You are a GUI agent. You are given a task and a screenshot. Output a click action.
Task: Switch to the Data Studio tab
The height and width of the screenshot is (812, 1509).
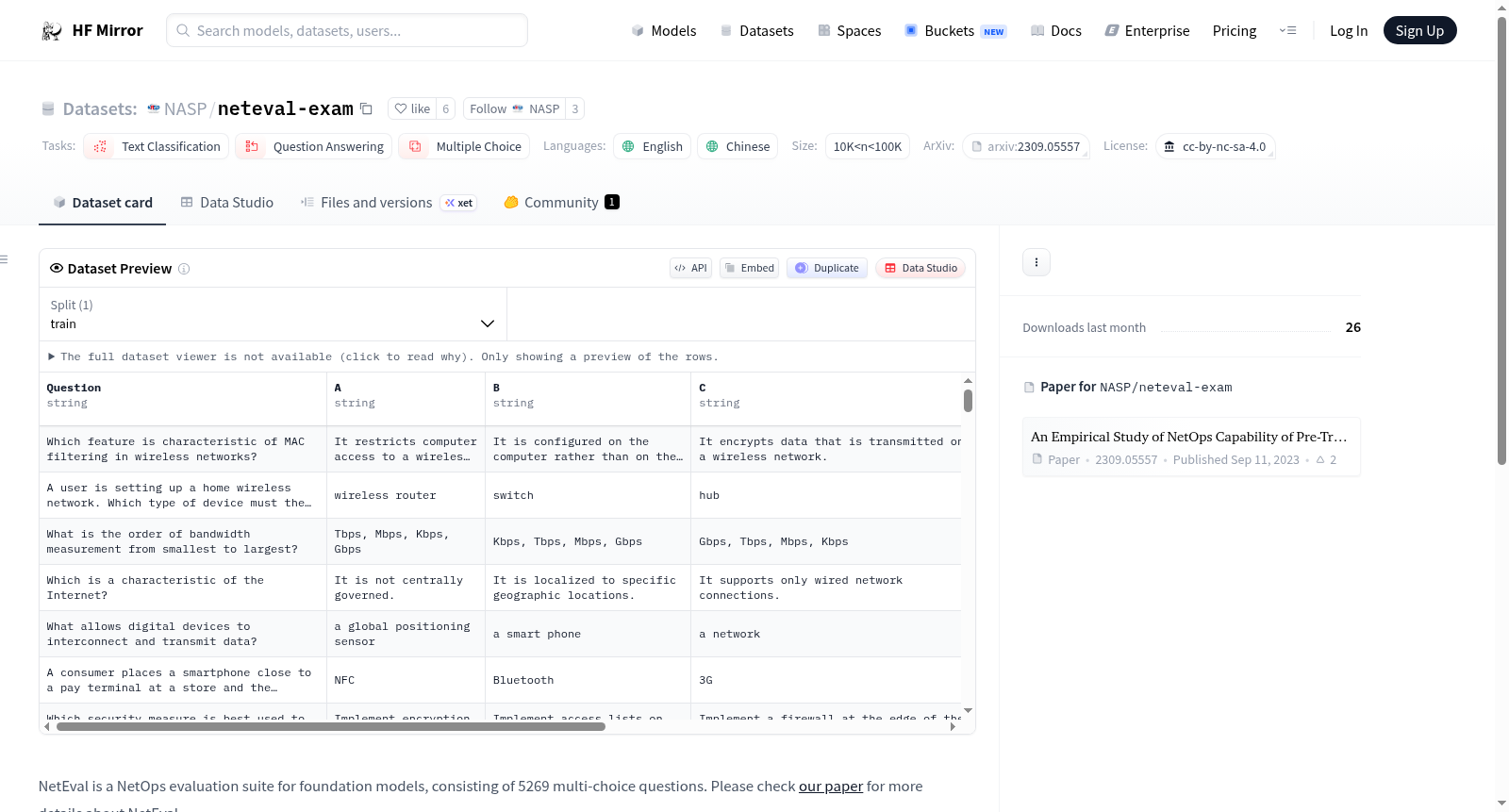(x=227, y=203)
